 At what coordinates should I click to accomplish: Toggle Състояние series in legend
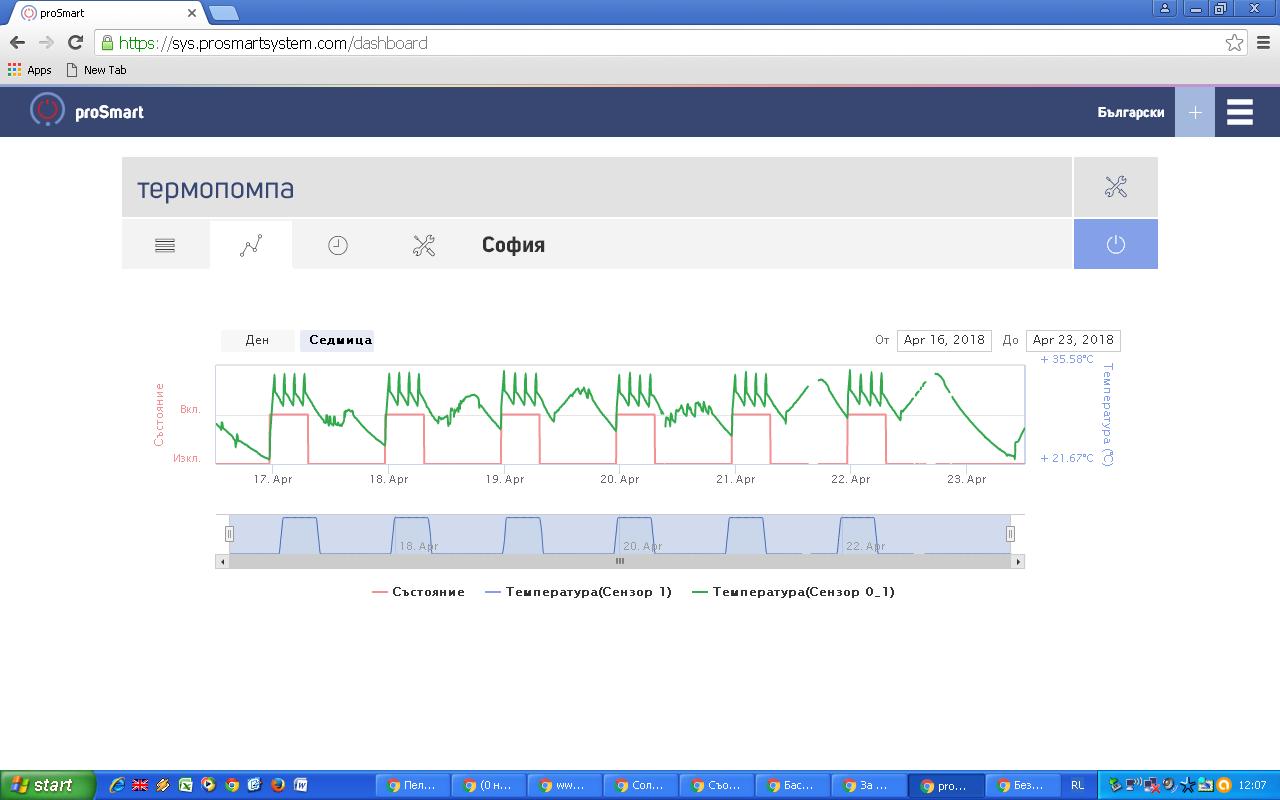tap(418, 592)
